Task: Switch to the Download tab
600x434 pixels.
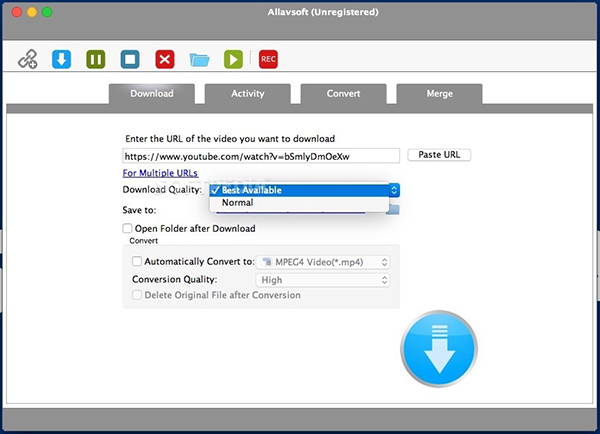Action: click(152, 94)
